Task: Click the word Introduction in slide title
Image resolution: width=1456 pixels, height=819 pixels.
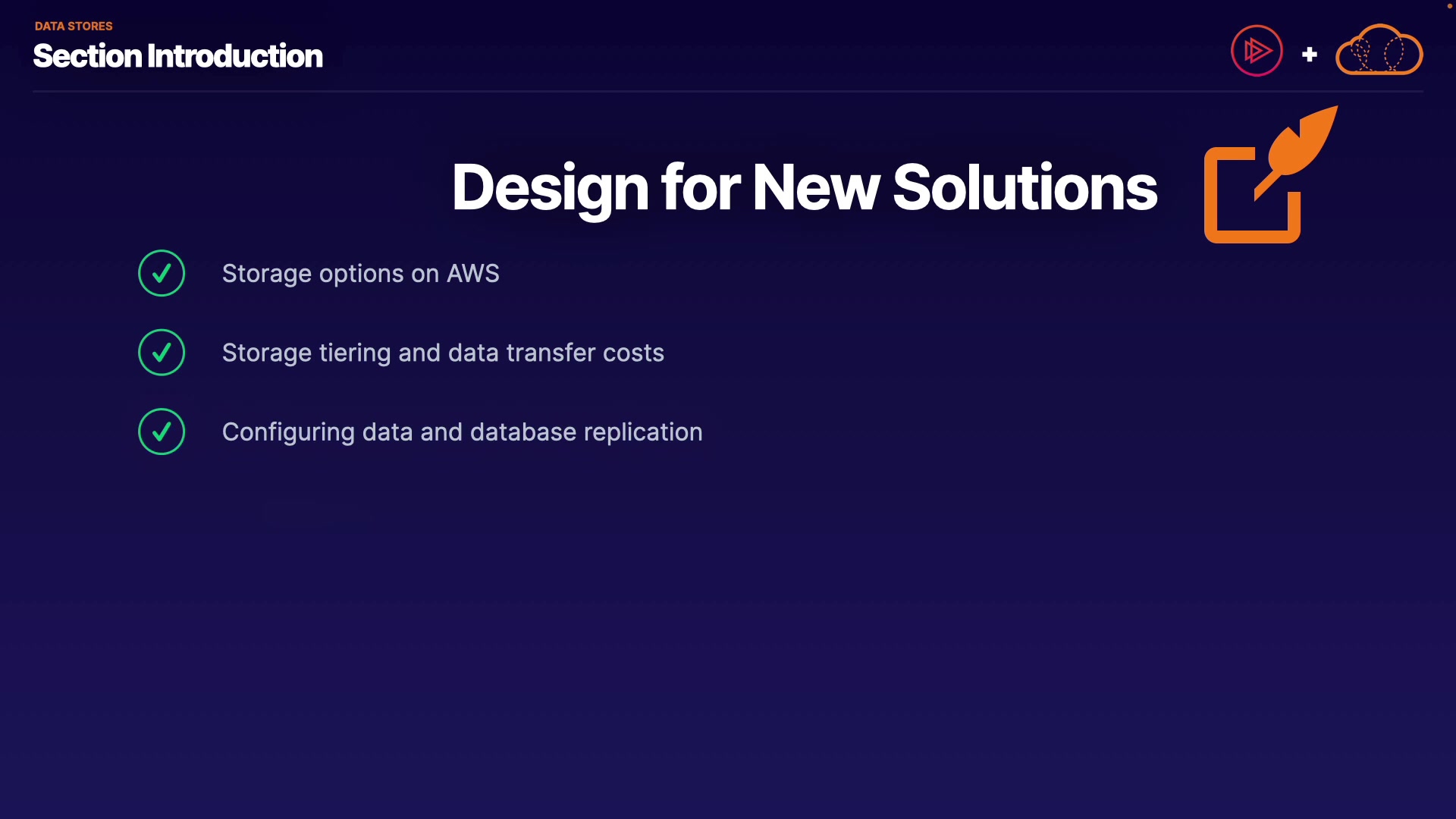Action: (235, 56)
